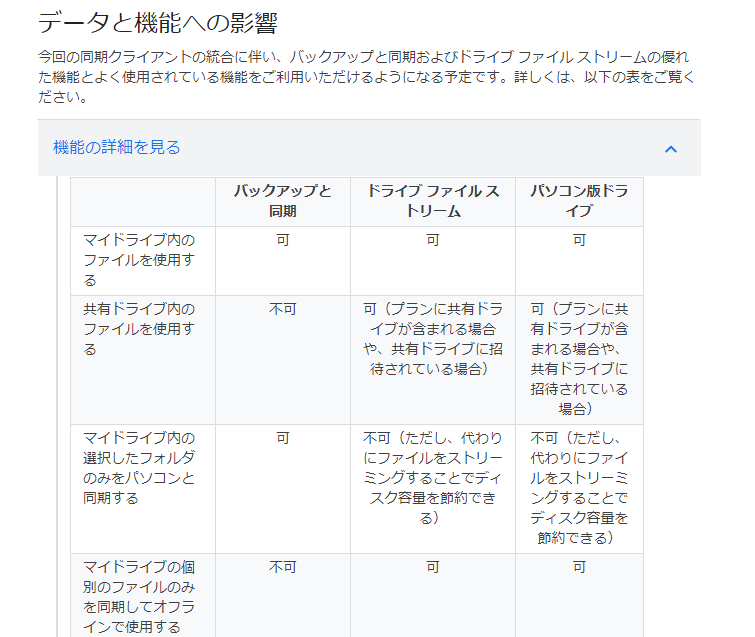Select row label マイドライブ内の選択したフォルダのみをパソコンと同期する

[139, 468]
